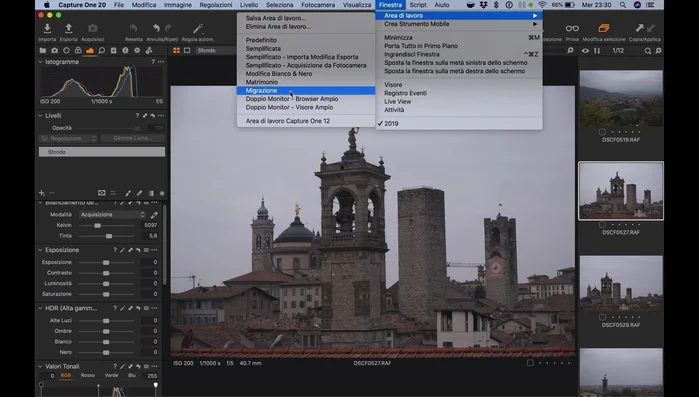Collapse the Esposizione panel

40,250
